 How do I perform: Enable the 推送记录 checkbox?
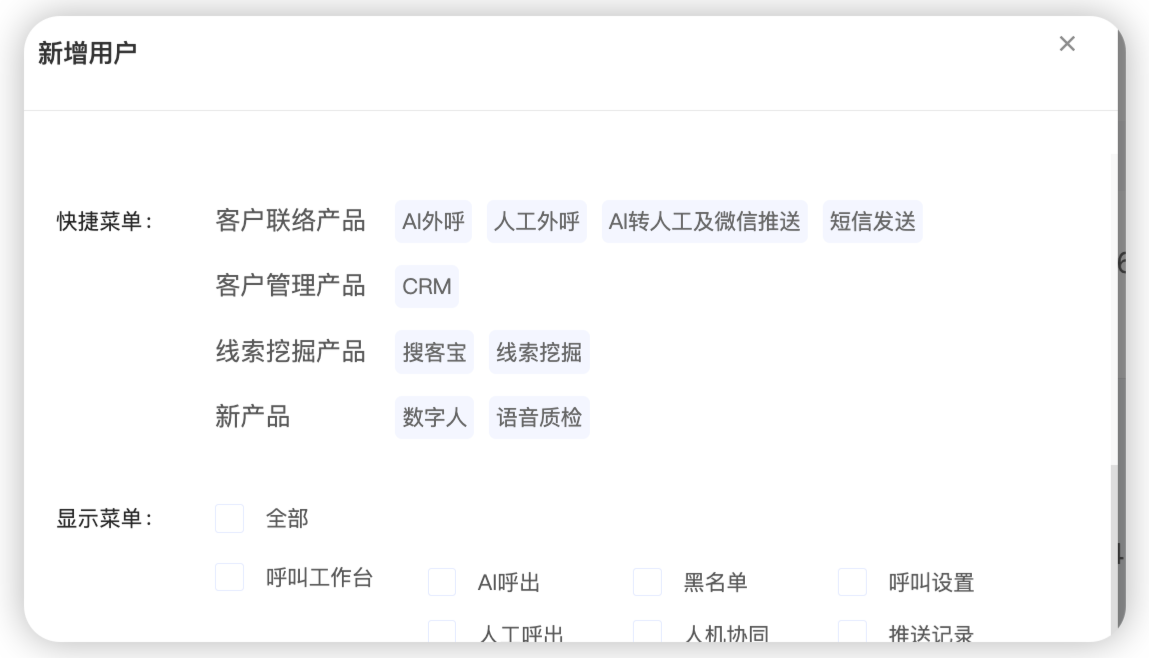point(852,632)
